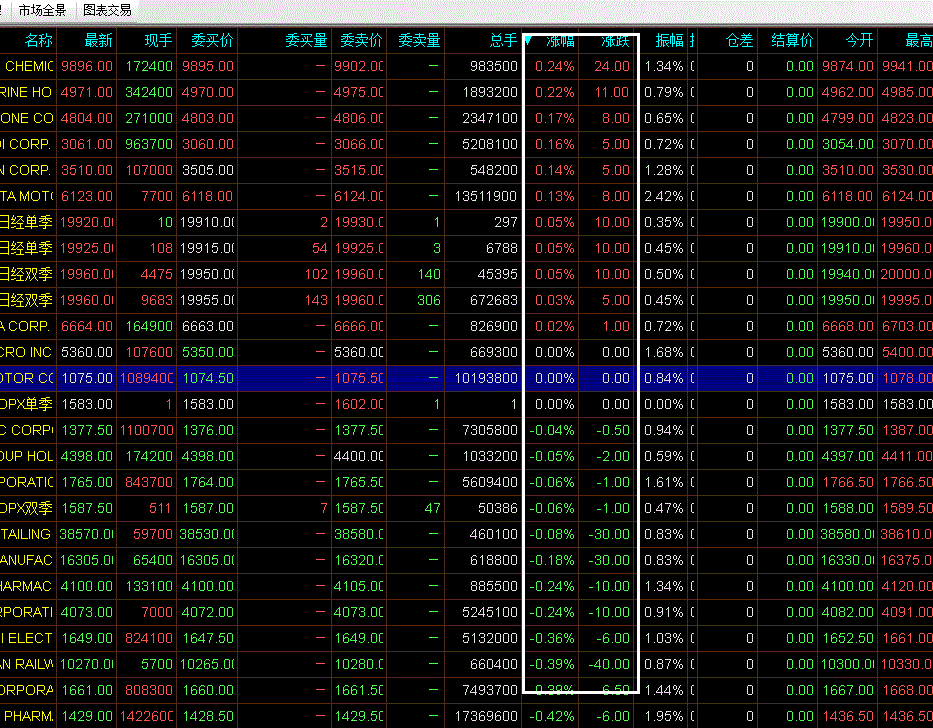Sort by the 涨跌 column header

[x=615, y=40]
